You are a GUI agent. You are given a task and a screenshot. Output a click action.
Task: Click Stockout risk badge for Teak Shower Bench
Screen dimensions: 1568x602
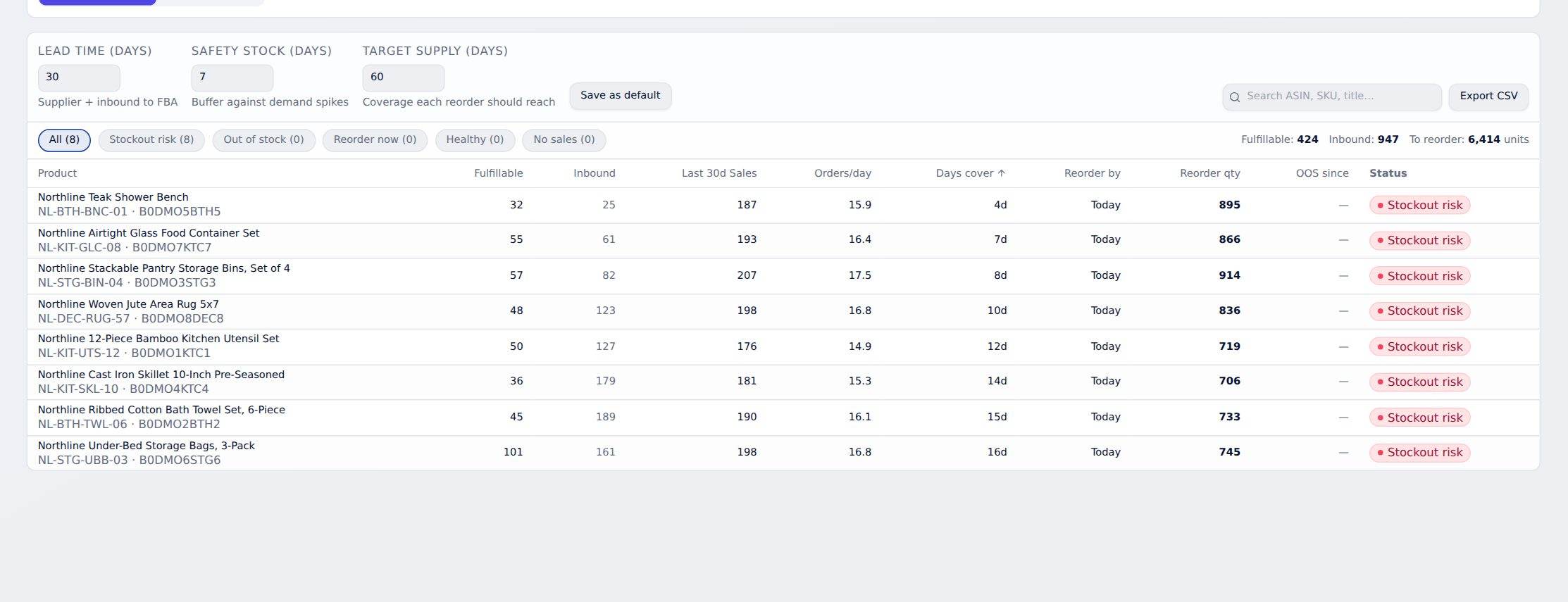[x=1419, y=206]
